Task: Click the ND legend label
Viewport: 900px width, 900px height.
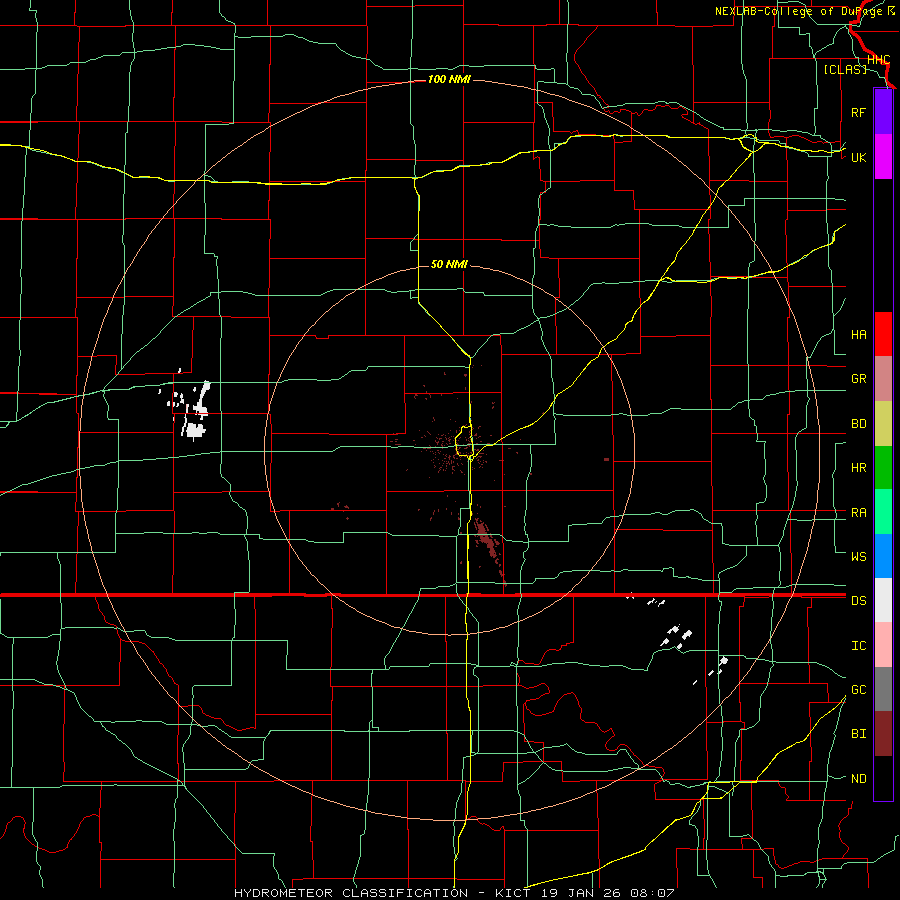Action: (858, 779)
